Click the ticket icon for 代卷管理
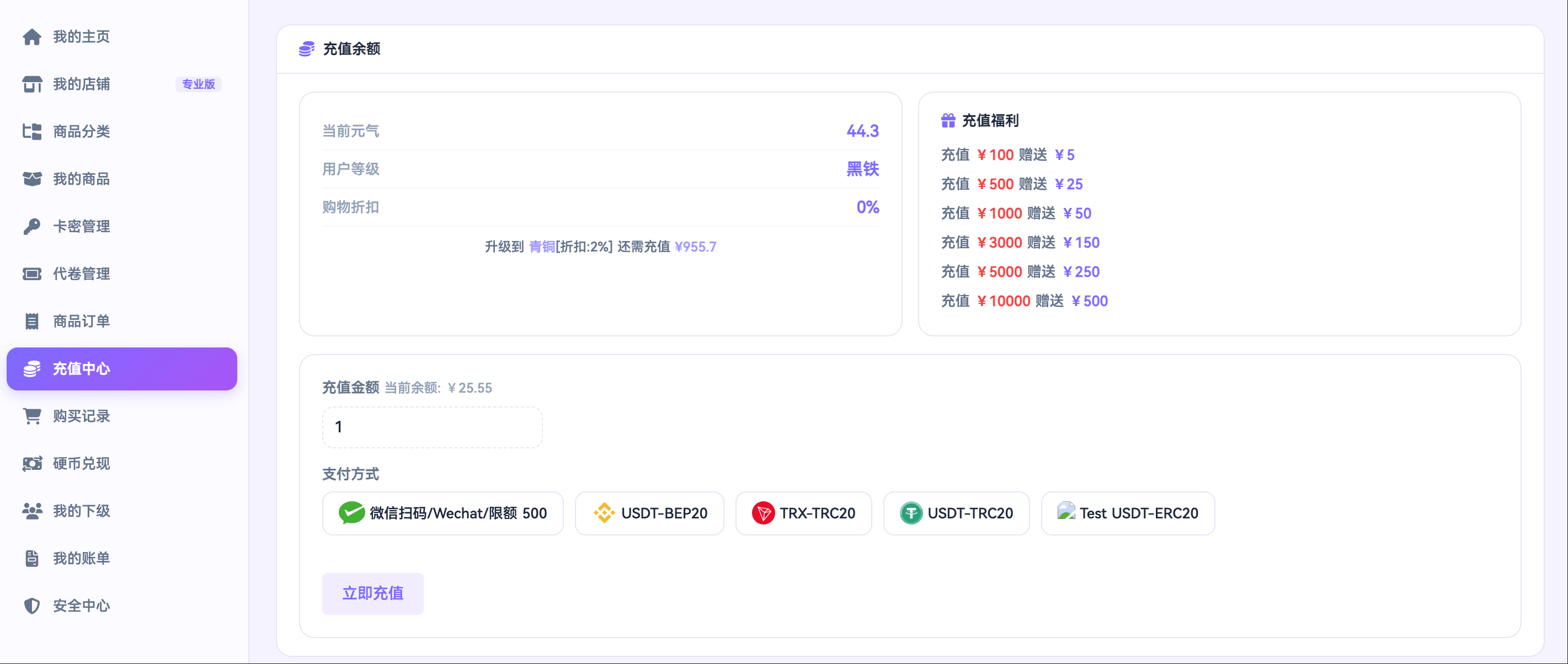 click(31, 274)
